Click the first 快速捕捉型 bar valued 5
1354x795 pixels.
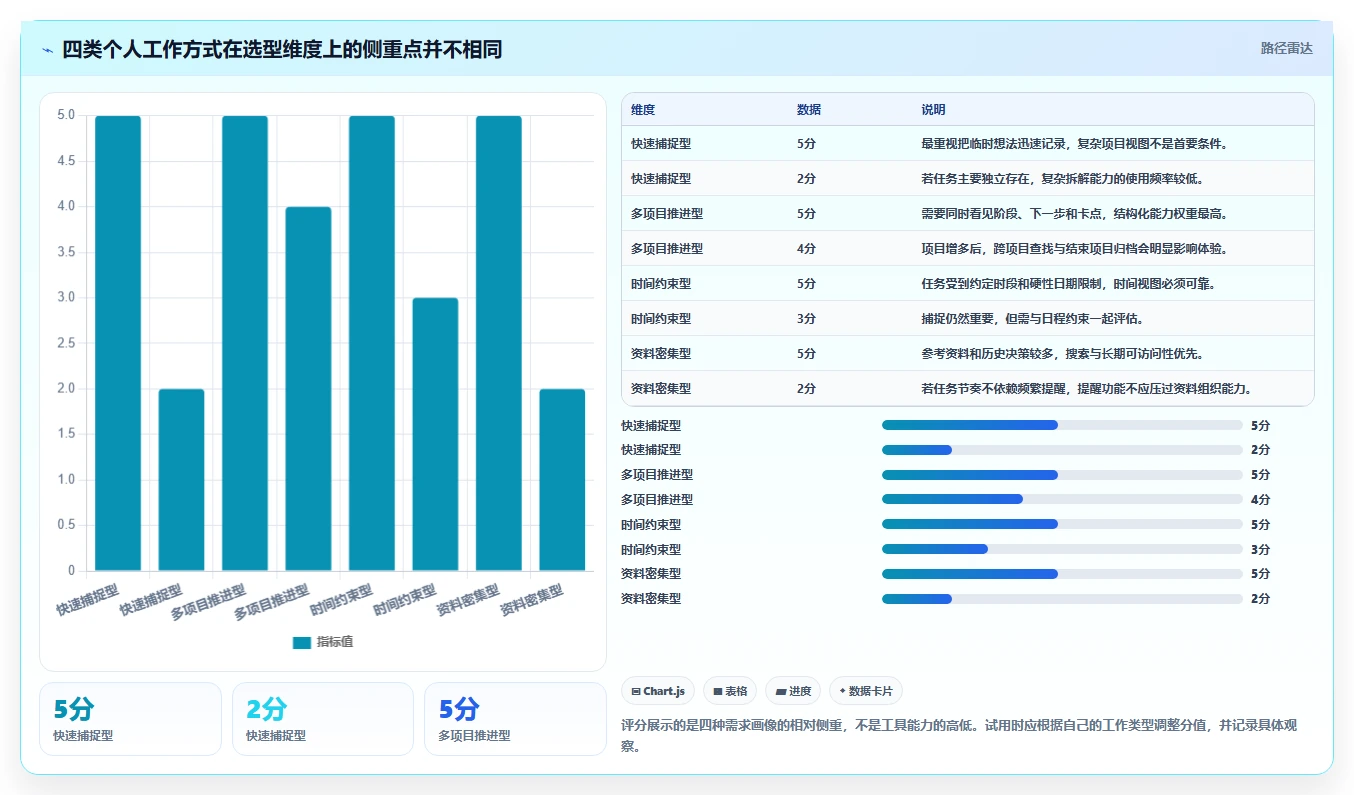(x=118, y=343)
